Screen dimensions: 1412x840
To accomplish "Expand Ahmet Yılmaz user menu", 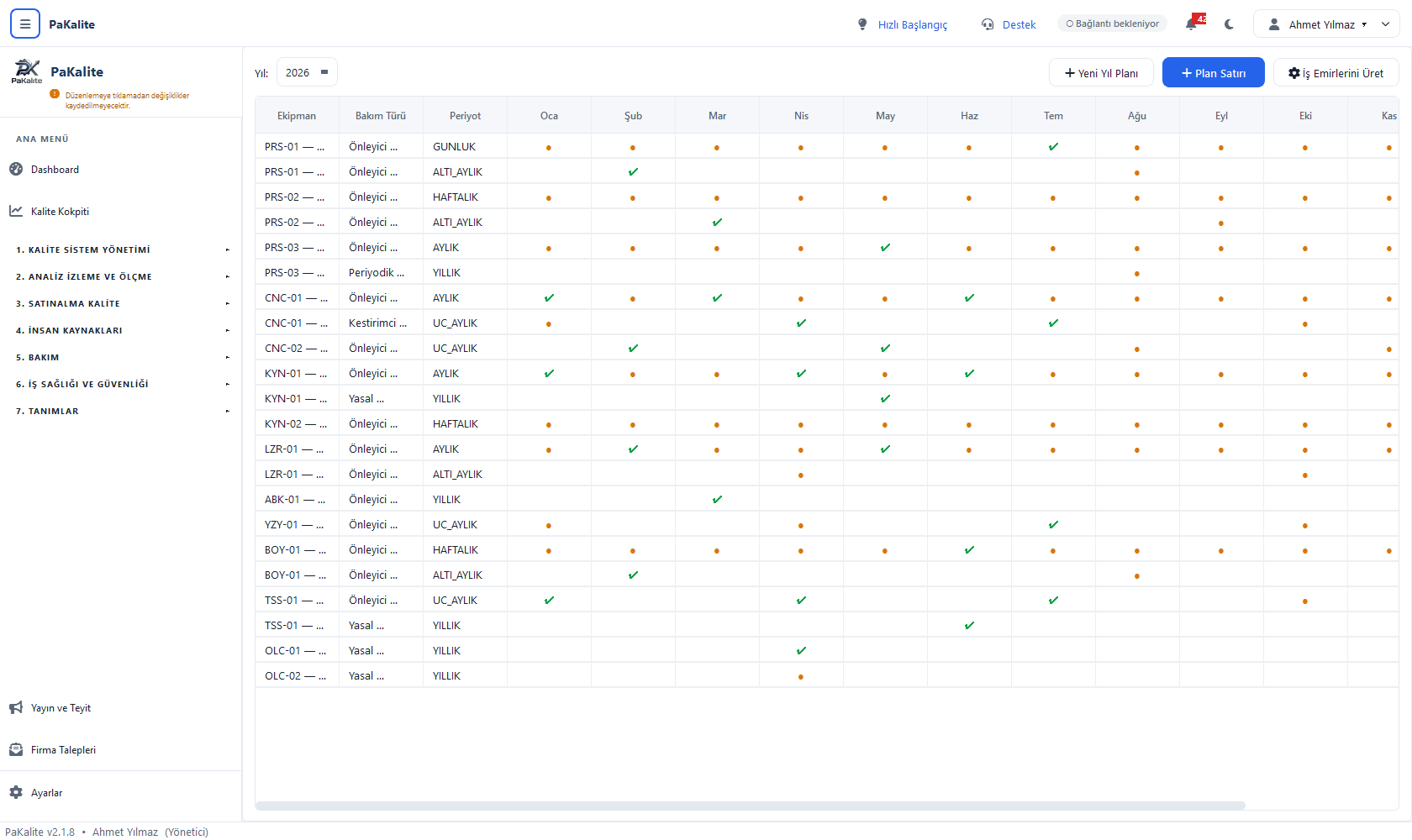I will point(1326,24).
